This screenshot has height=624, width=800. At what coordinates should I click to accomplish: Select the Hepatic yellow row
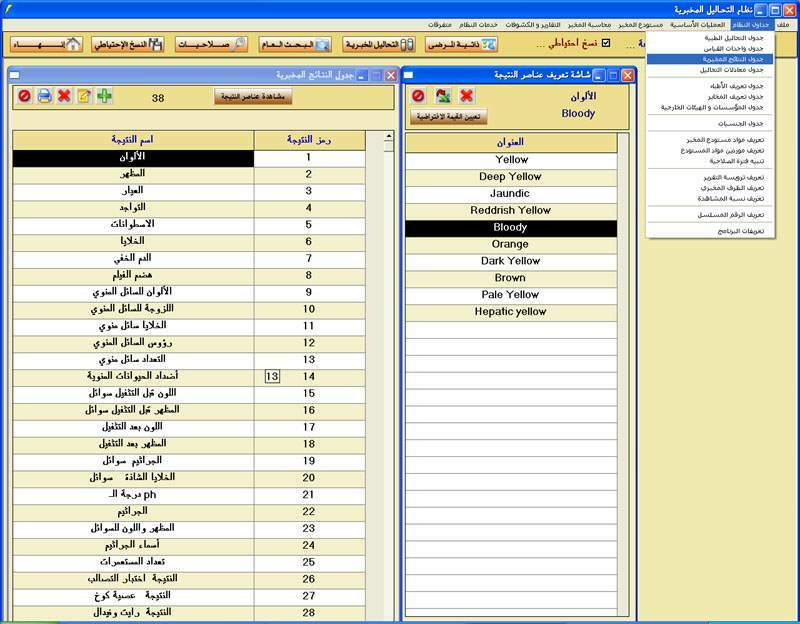[510, 312]
